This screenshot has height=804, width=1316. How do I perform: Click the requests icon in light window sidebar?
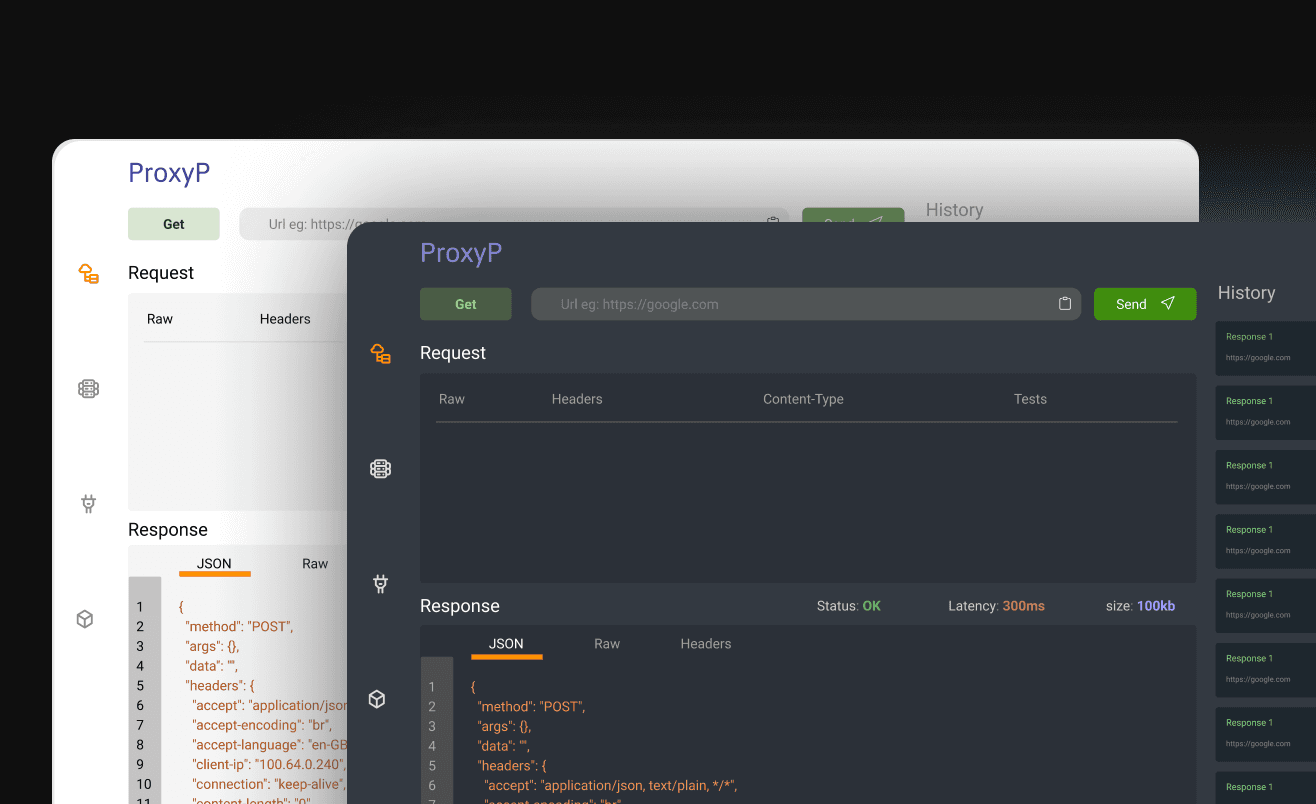point(88,273)
